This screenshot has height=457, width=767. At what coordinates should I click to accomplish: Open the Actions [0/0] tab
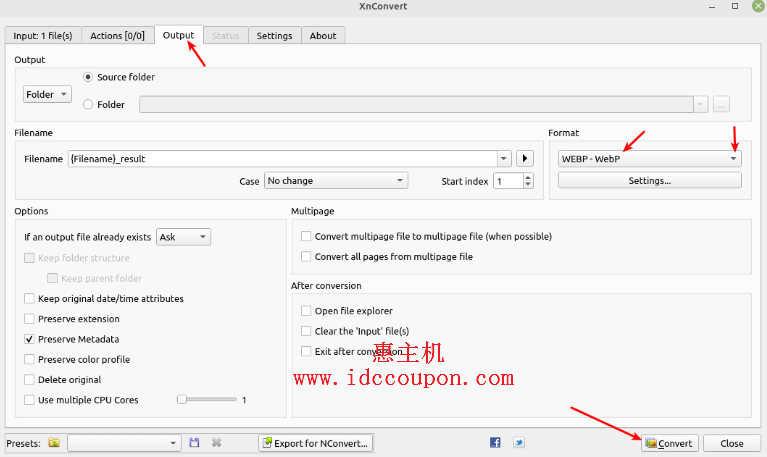[x=117, y=36]
